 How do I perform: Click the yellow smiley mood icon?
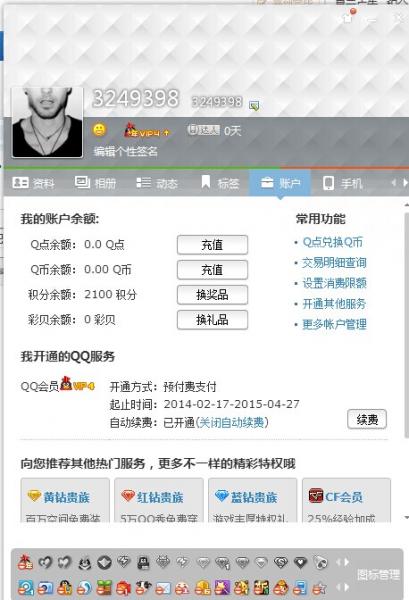point(99,130)
